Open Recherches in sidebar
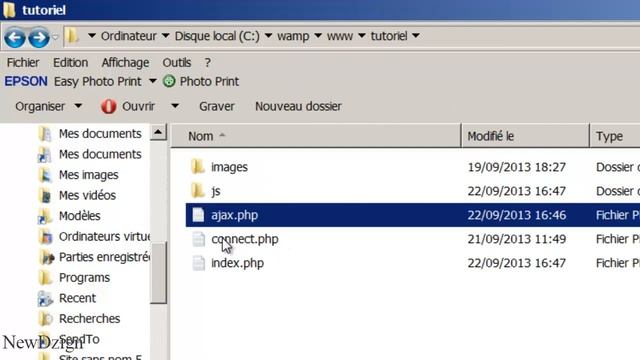 pos(89,318)
